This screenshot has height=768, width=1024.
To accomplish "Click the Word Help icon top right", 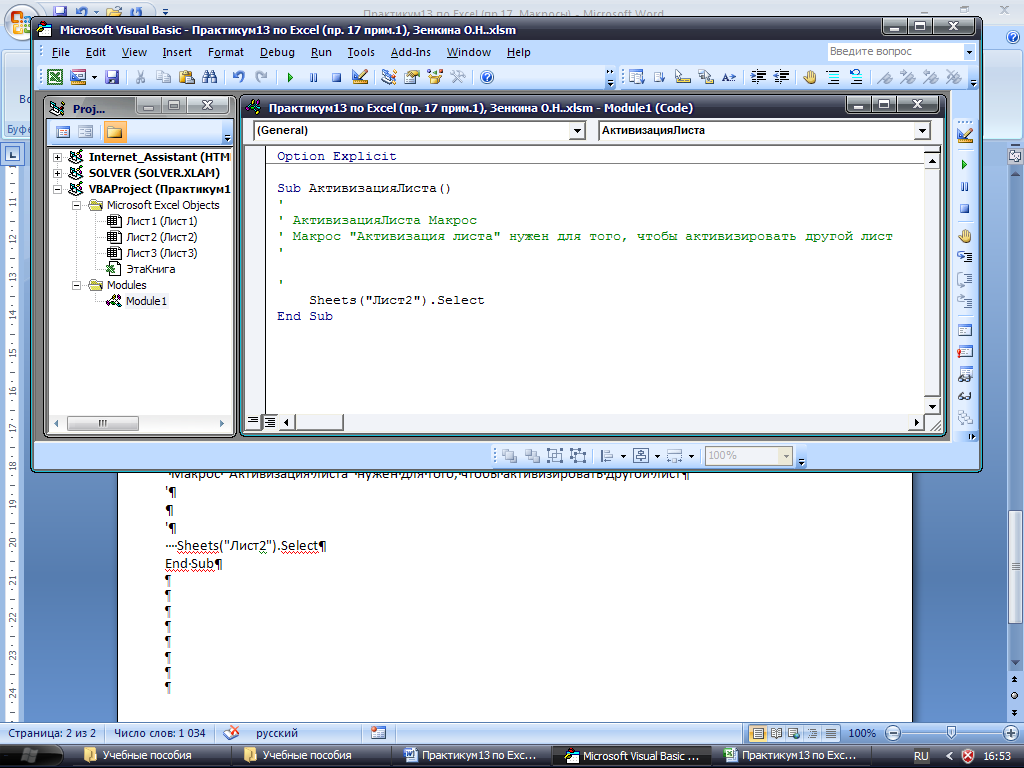I will coord(1013,38).
